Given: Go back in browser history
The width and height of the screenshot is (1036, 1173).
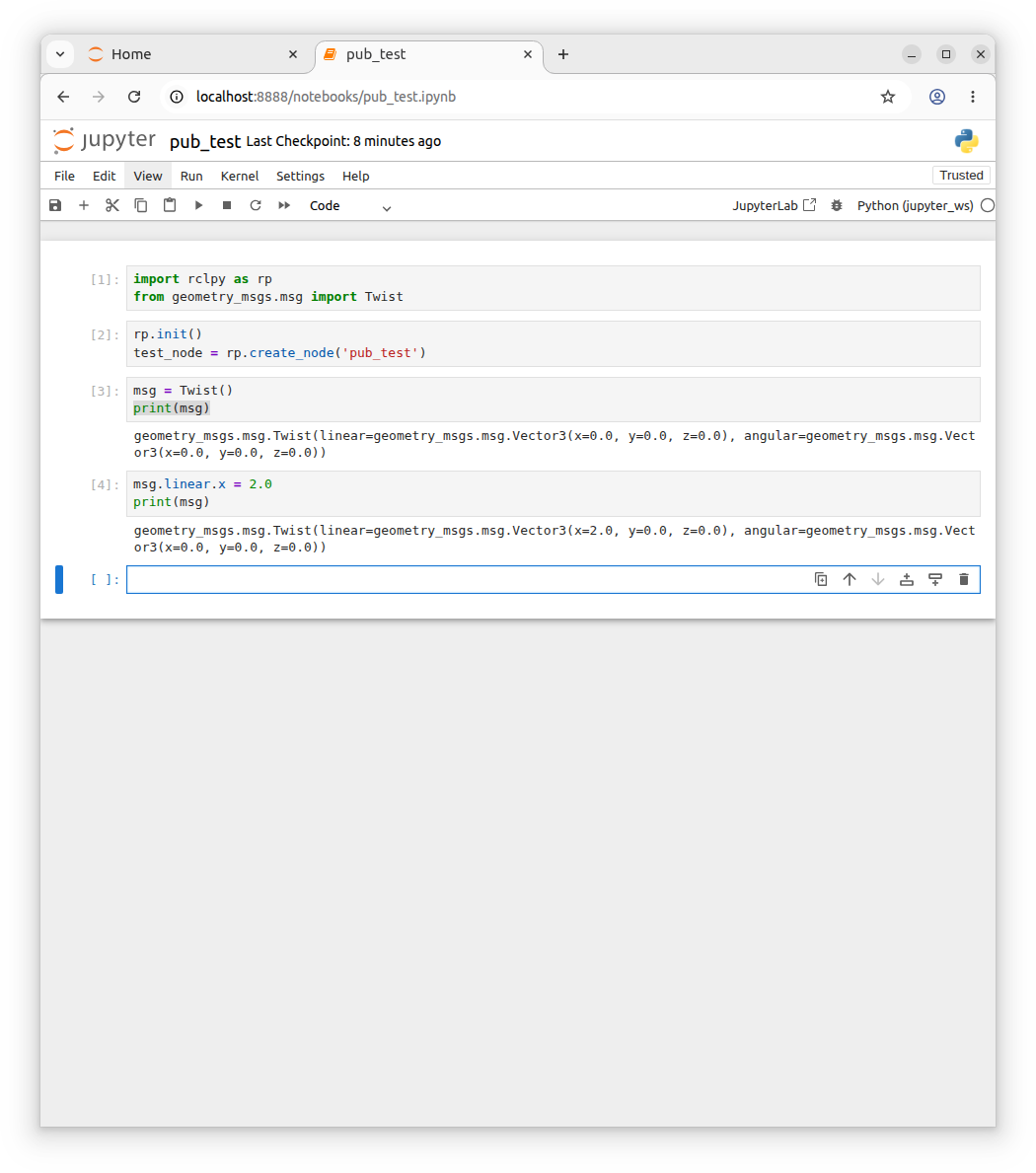Looking at the screenshot, I should click(63, 97).
